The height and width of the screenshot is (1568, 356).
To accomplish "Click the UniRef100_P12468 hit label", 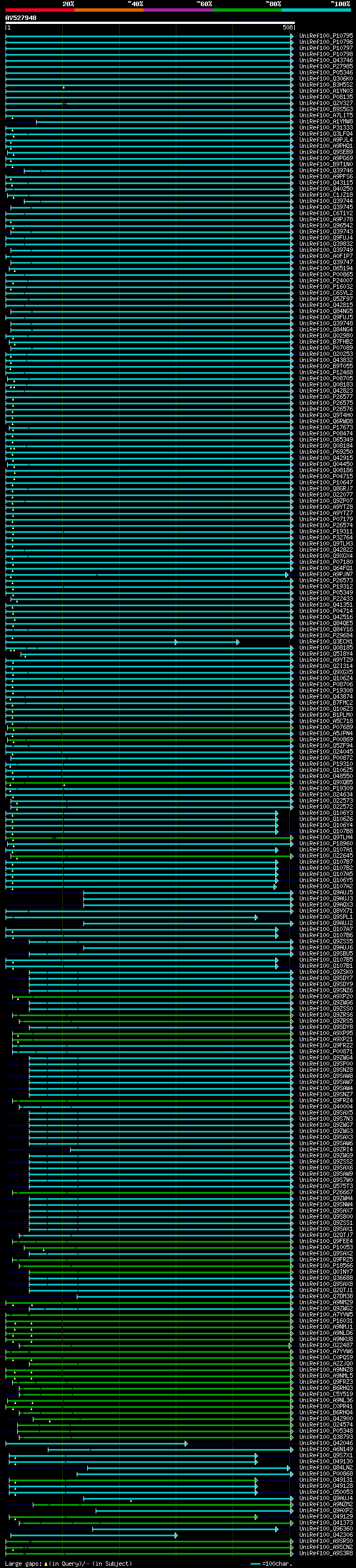I will coord(326,373).
